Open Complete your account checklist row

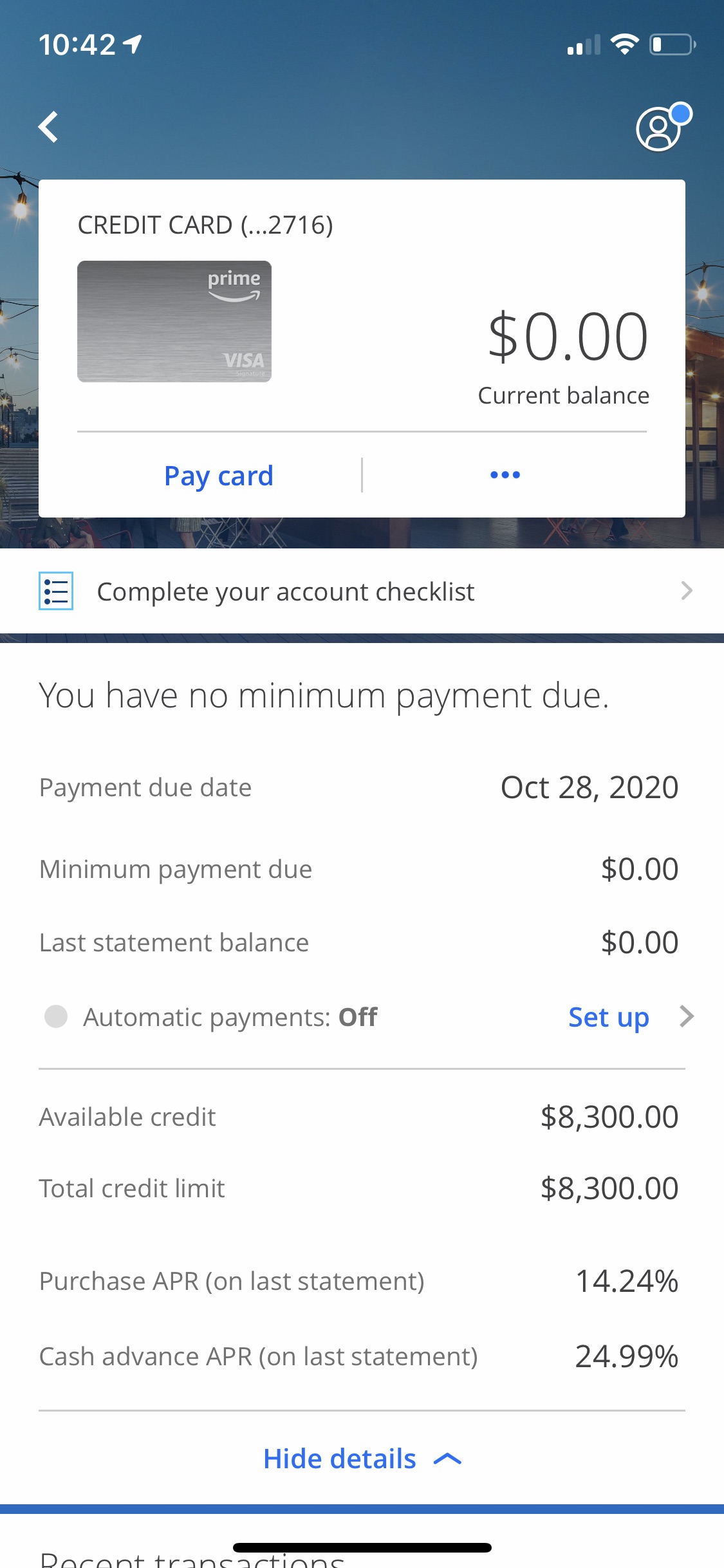tap(362, 591)
